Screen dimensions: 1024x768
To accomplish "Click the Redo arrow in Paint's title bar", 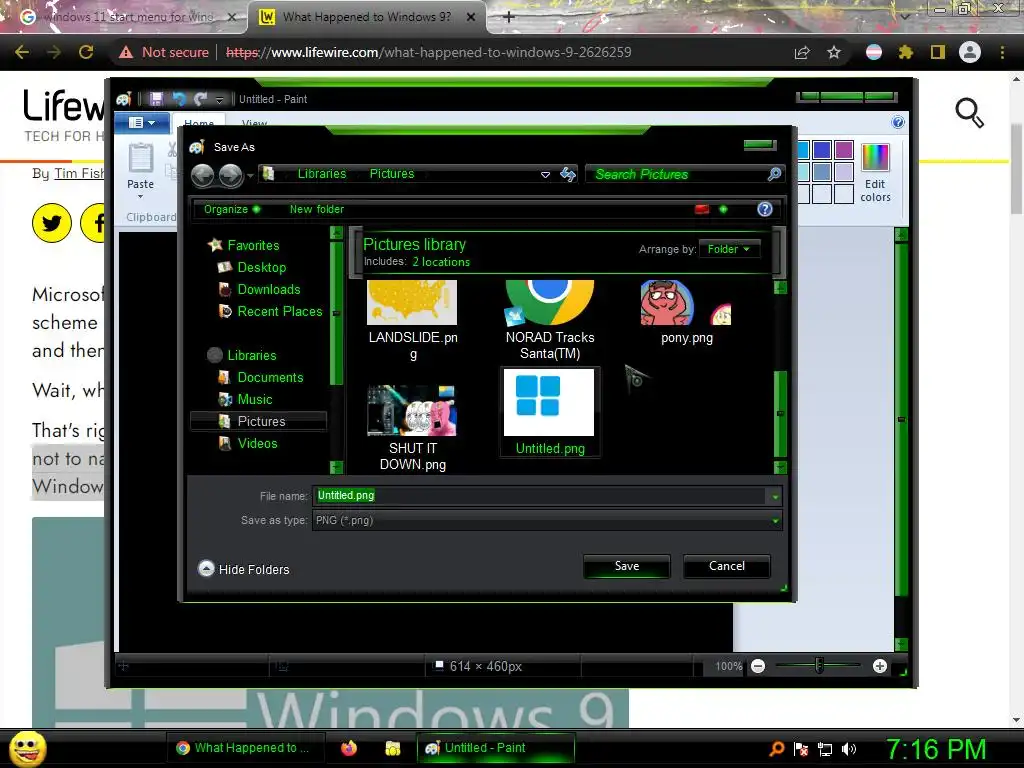I will click(x=200, y=99).
